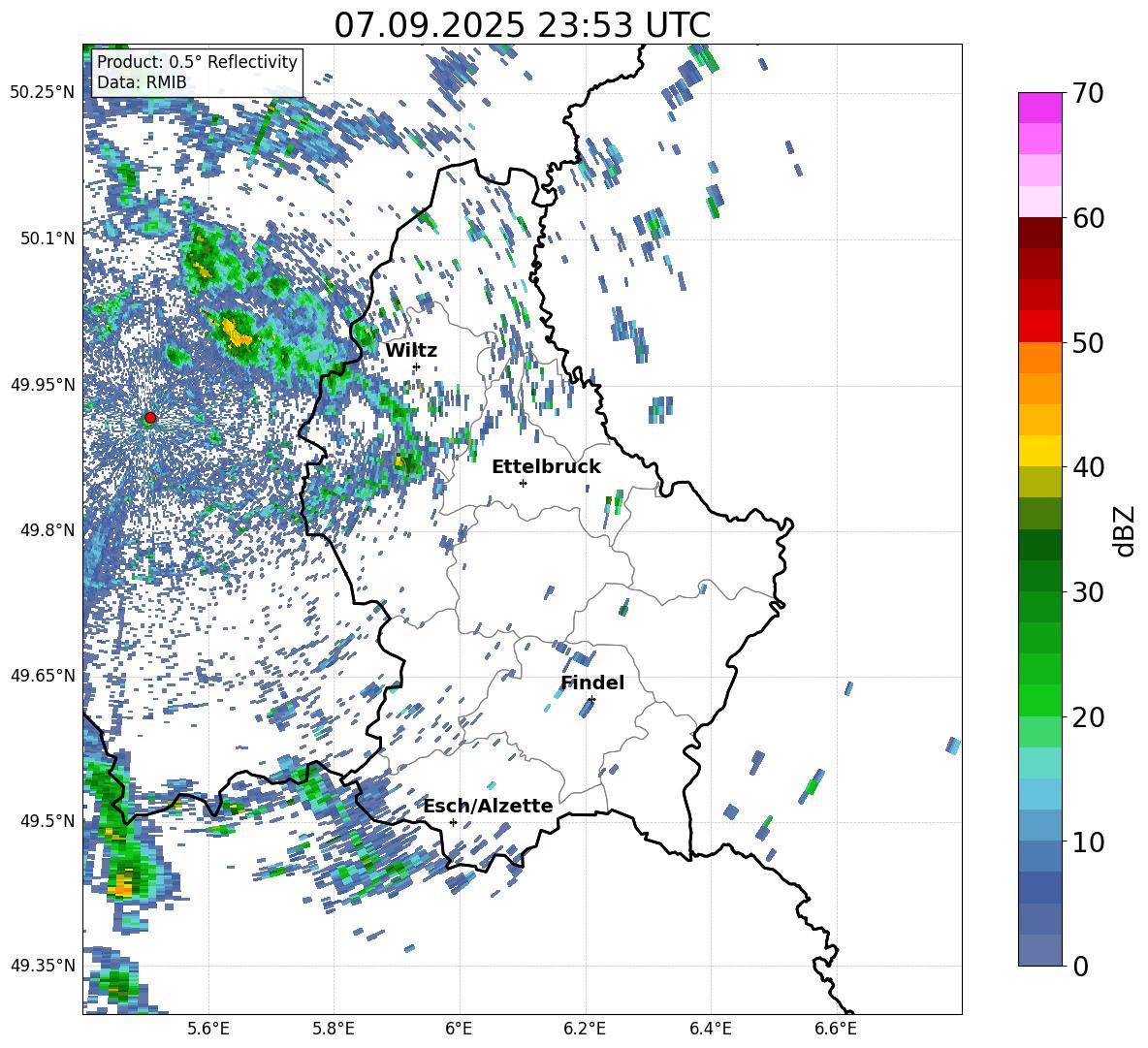Click the Findel station cross marker
Viewport: 1148px width, 1048px height.
click(591, 700)
